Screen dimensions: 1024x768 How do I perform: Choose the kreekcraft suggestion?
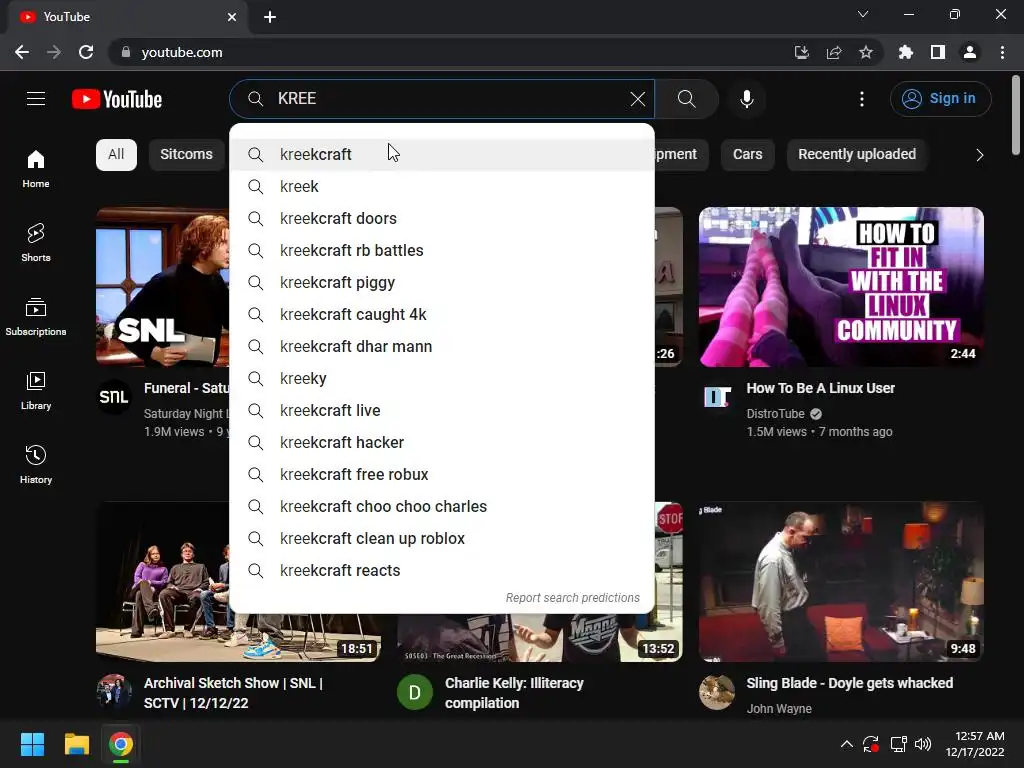pyautogui.click(x=442, y=155)
